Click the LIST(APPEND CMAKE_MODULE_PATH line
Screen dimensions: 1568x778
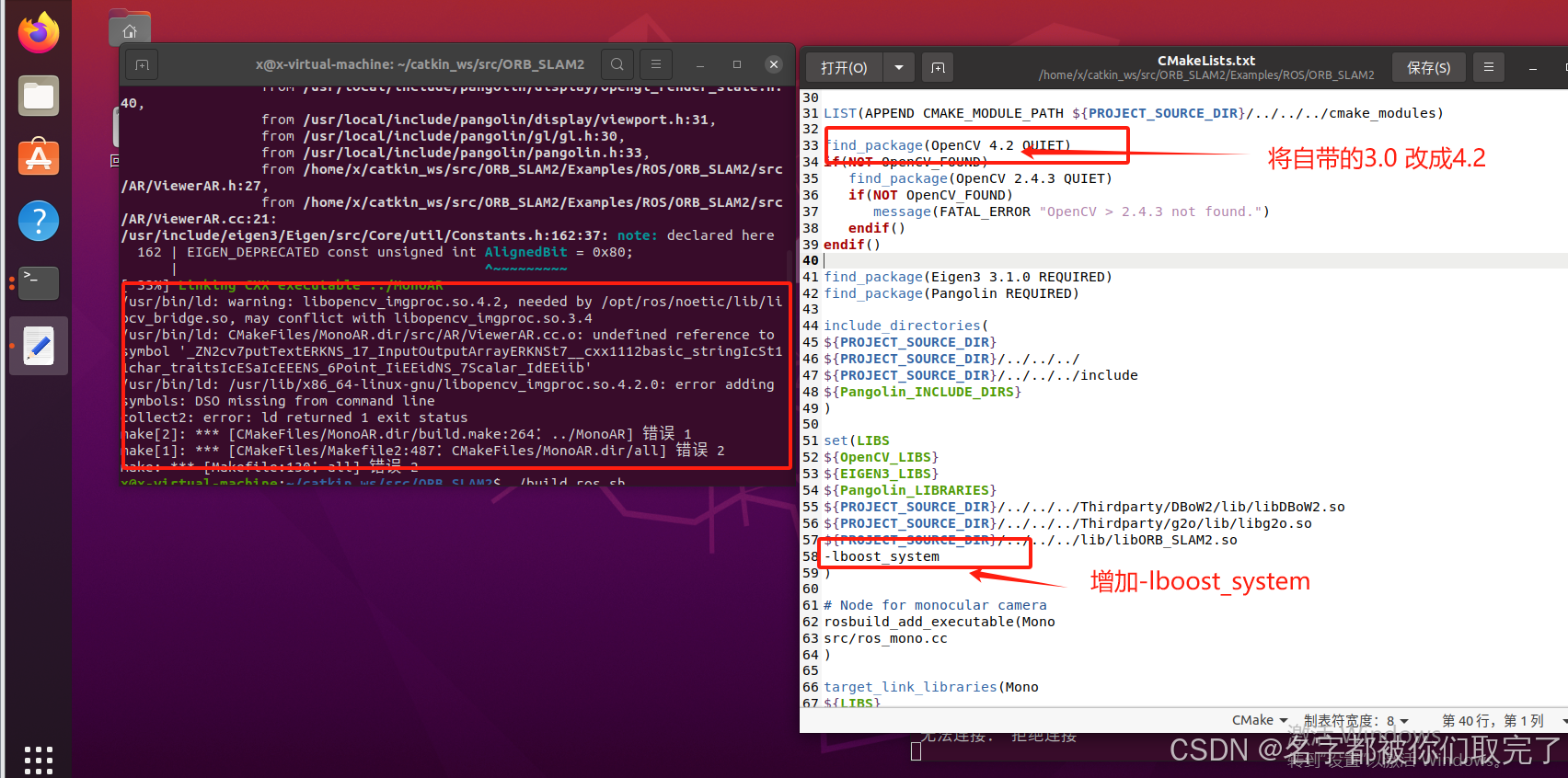[1134, 113]
